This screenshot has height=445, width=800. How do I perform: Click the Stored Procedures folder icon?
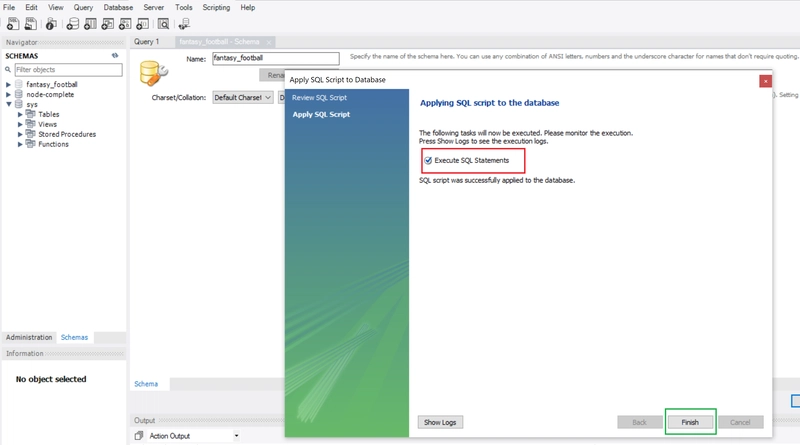[x=31, y=134]
